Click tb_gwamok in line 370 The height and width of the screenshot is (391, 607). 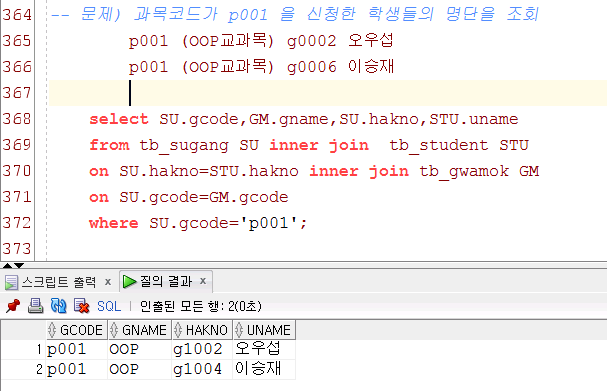point(464,171)
